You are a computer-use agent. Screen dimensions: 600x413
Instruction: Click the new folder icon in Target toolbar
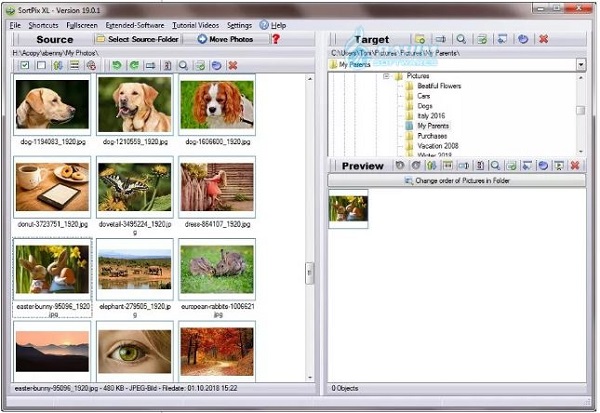tap(421, 40)
